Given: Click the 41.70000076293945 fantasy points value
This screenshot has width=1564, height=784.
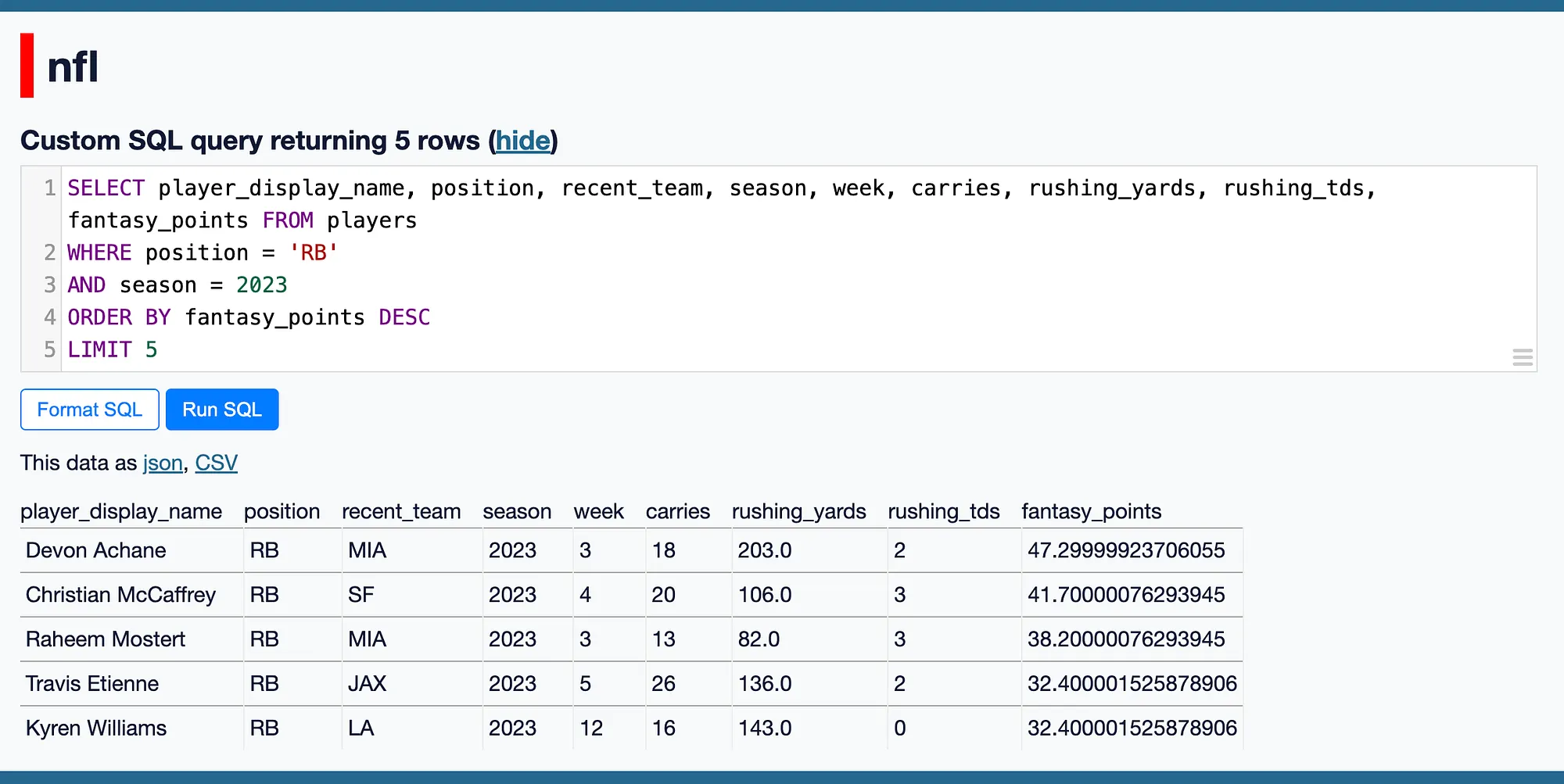Looking at the screenshot, I should point(1126,595).
